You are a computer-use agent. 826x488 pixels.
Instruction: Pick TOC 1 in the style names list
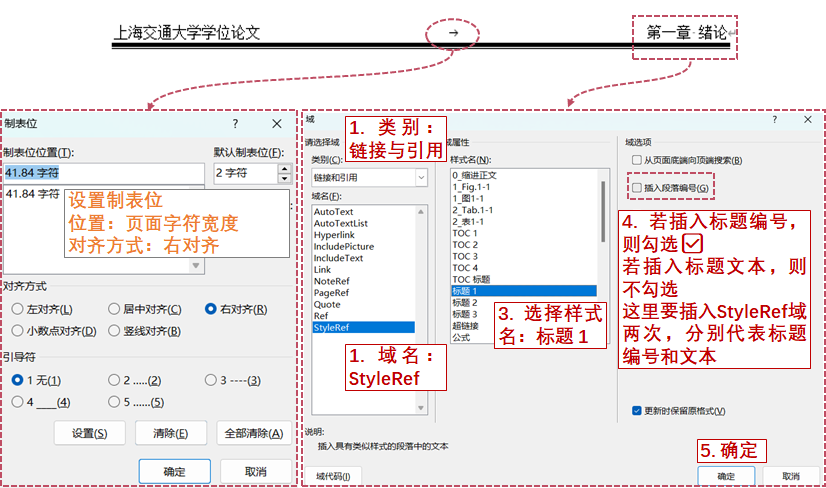465,233
